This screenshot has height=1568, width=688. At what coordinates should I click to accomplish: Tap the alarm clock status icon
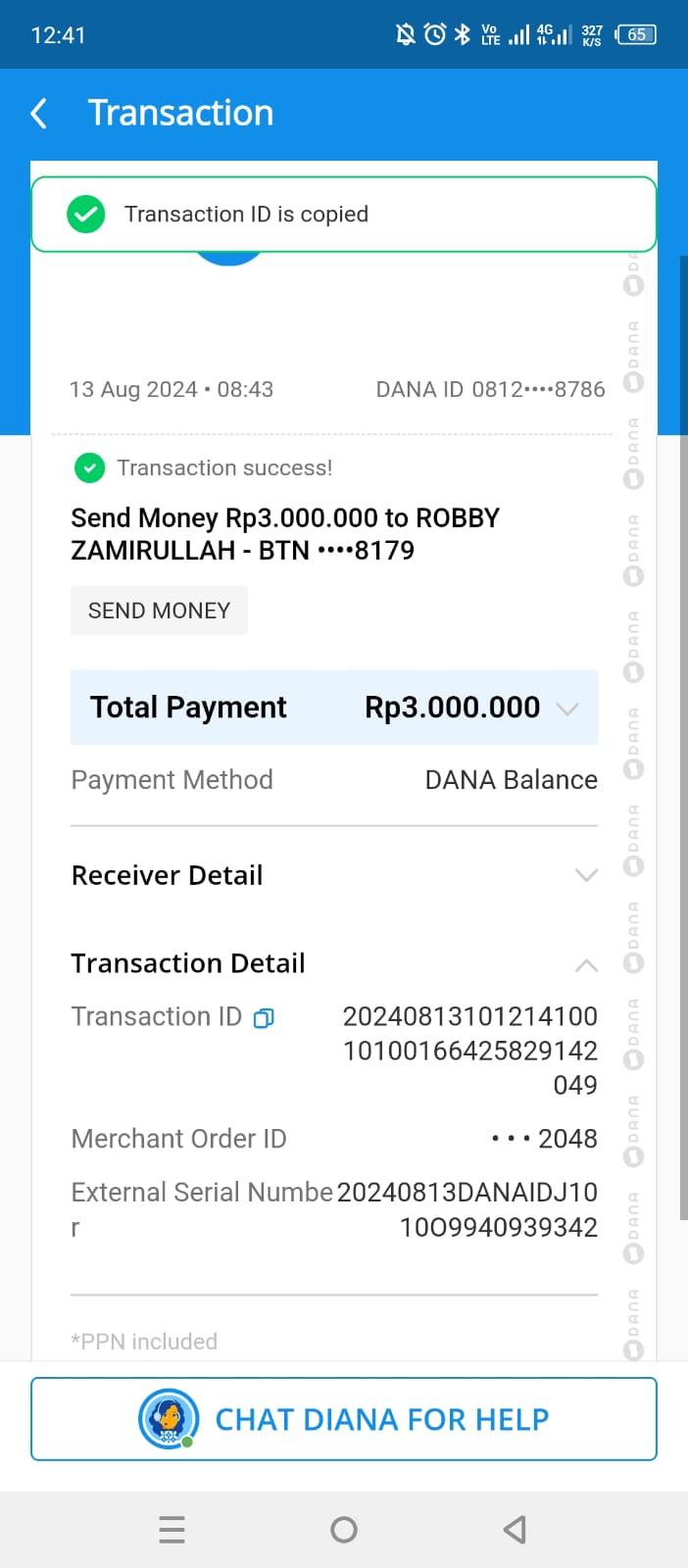434,35
